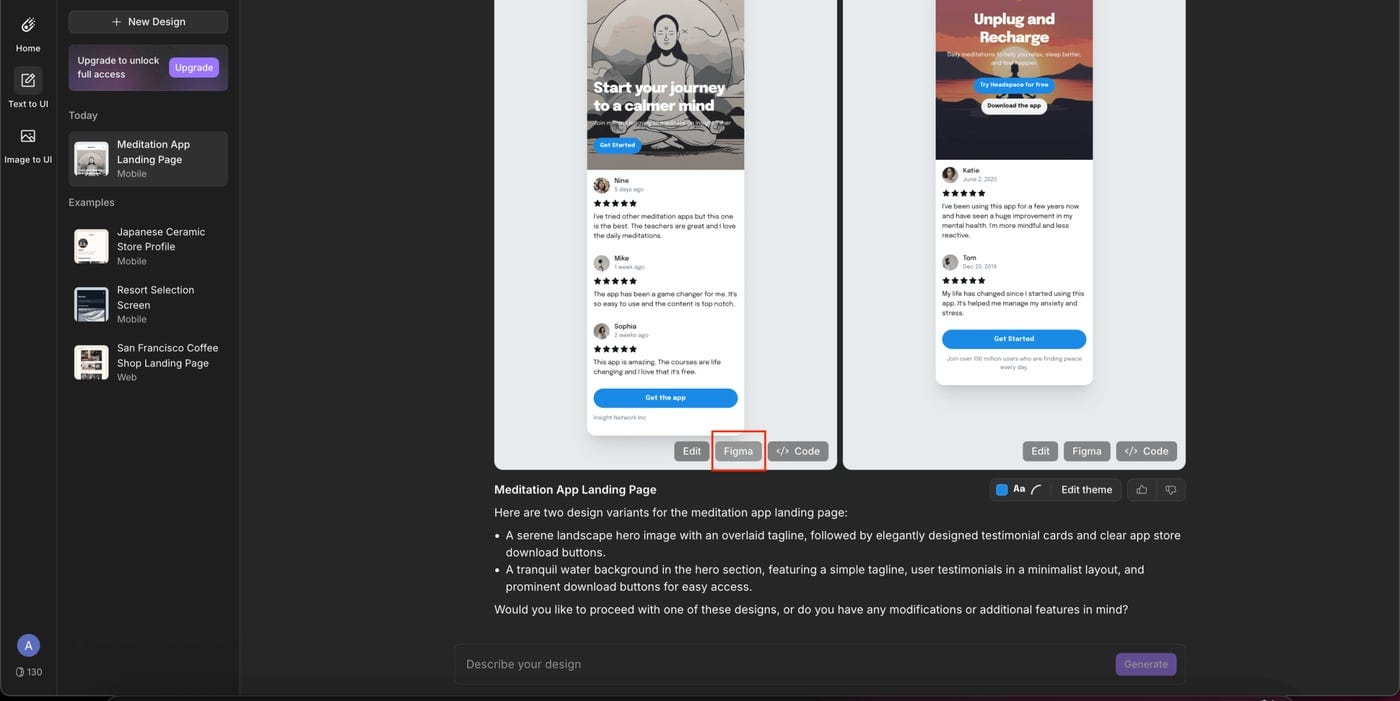The width and height of the screenshot is (1400, 701).
Task: Click the Aa typography theme icon
Action: point(1019,489)
